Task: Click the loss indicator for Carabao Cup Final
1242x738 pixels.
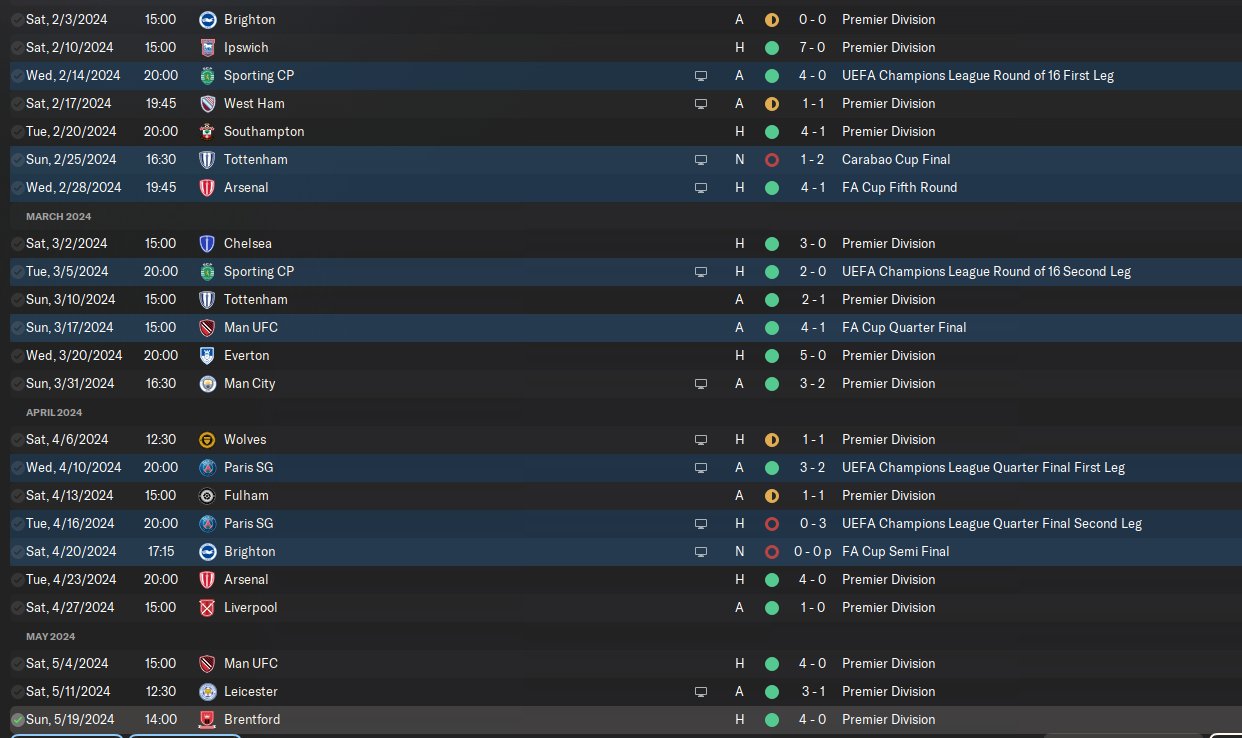Action: pos(772,160)
